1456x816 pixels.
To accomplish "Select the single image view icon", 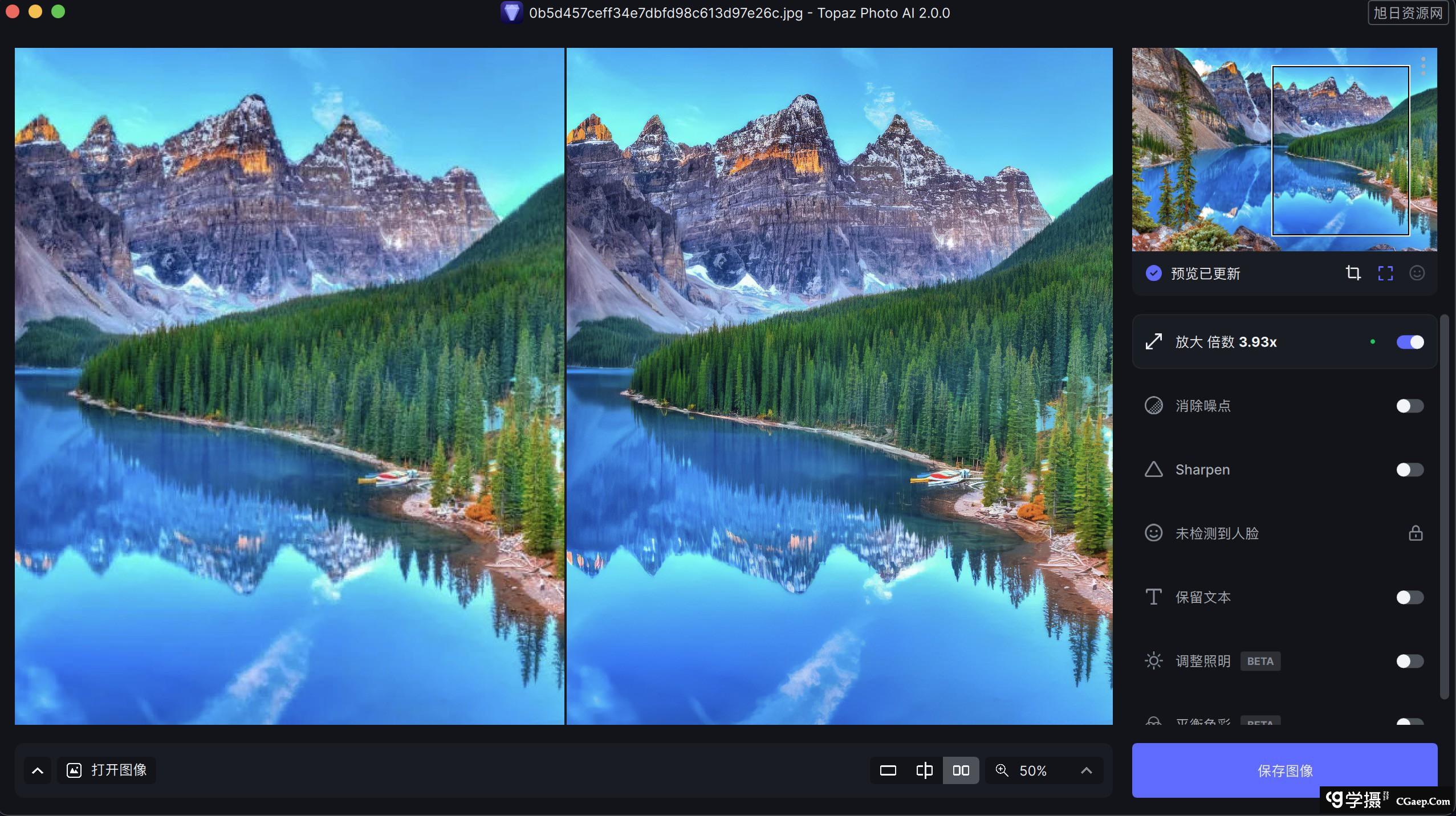I will click(888, 770).
